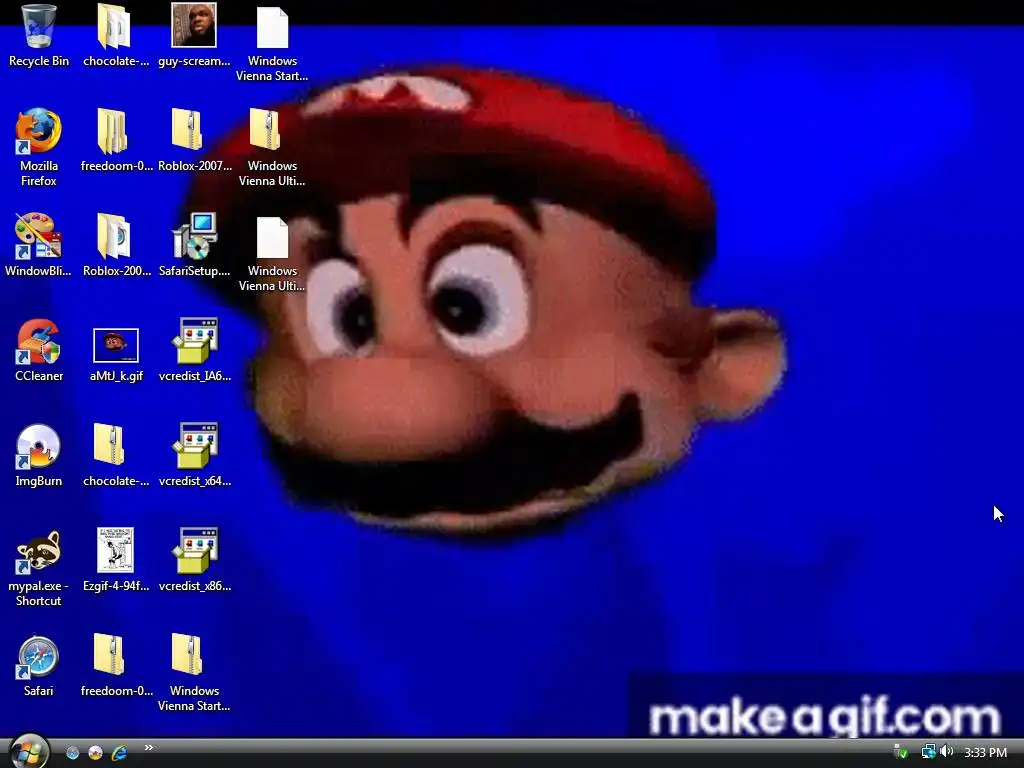
Task: Open the Start menu orb
Action: pyautogui.click(x=29, y=752)
